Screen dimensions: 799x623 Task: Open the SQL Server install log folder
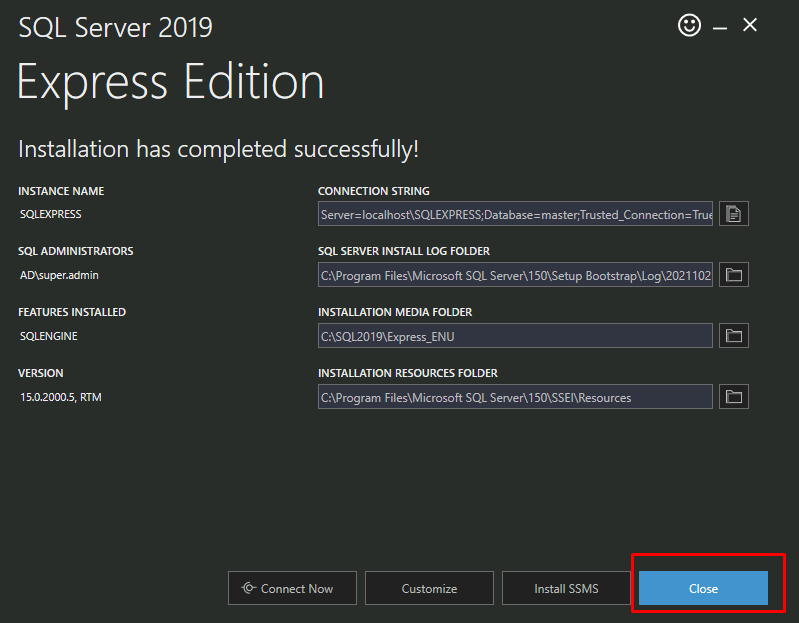pos(734,275)
